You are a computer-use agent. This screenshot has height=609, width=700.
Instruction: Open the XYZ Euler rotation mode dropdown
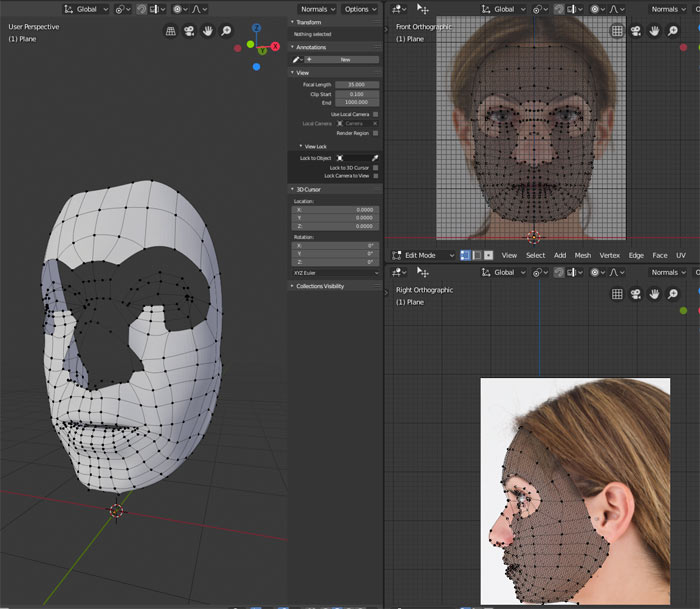point(335,273)
